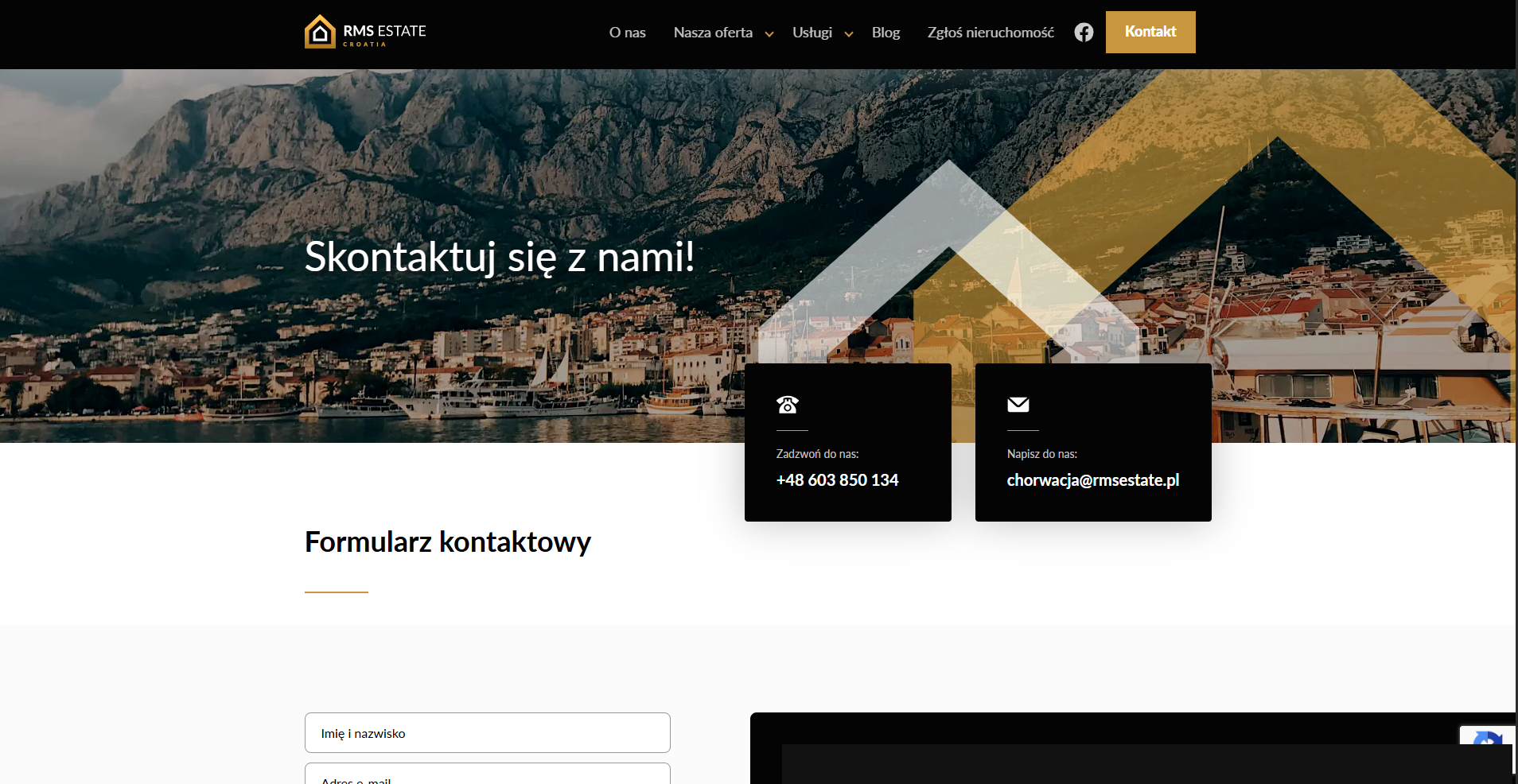The height and width of the screenshot is (784, 1518).
Task: Expand the chevron next to Usługi
Action: [848, 34]
